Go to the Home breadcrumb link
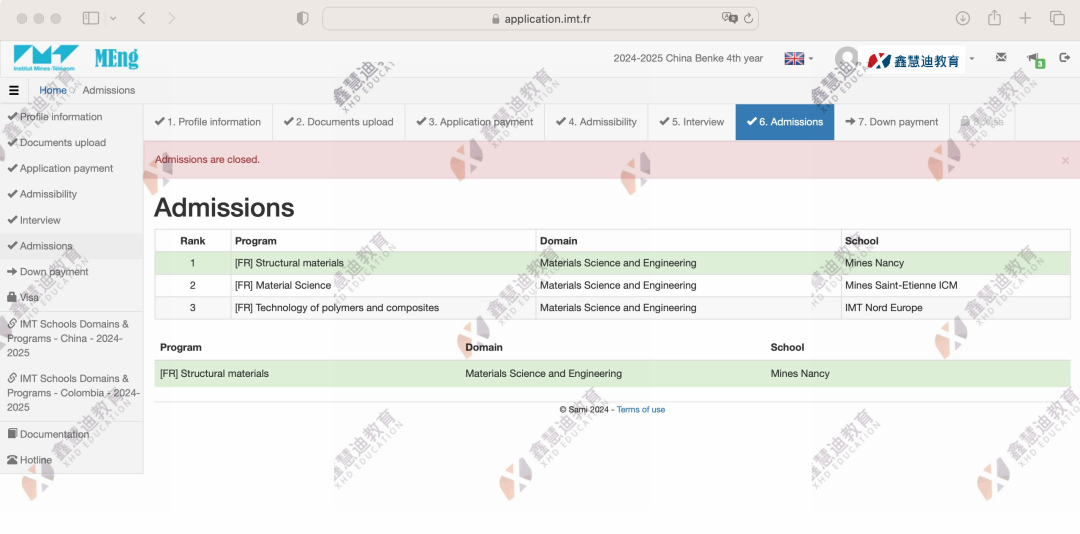The image size is (1080, 534). tap(53, 90)
